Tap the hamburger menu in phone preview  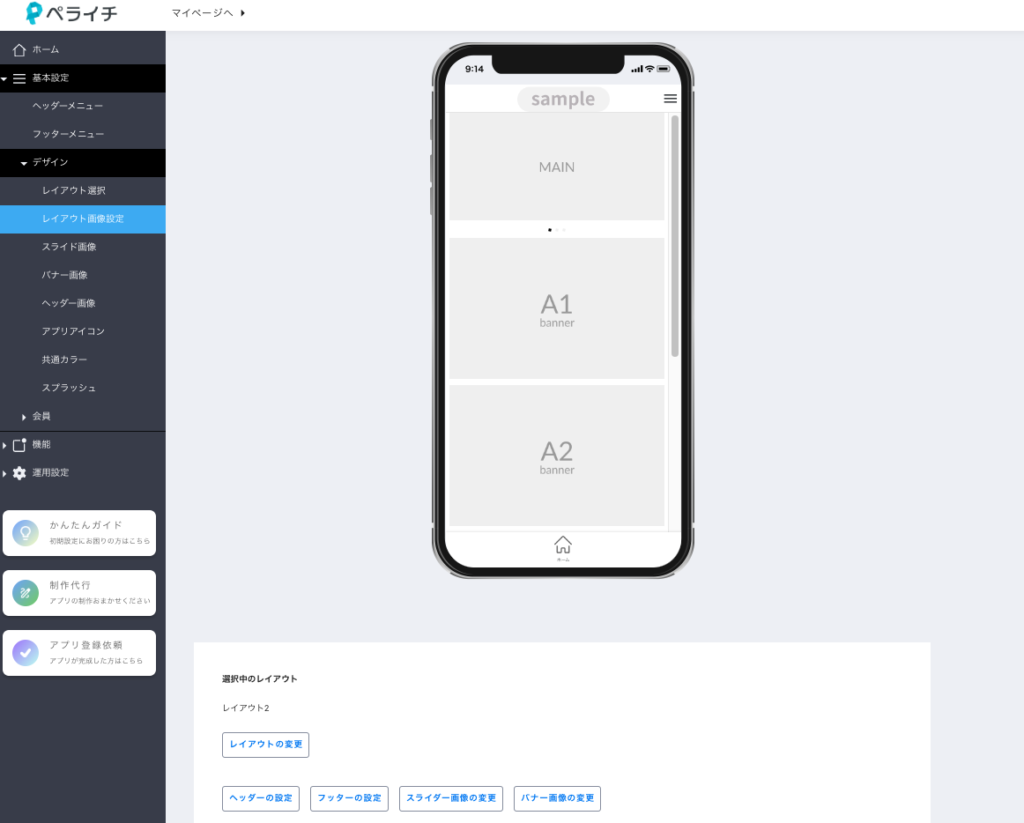pos(670,99)
